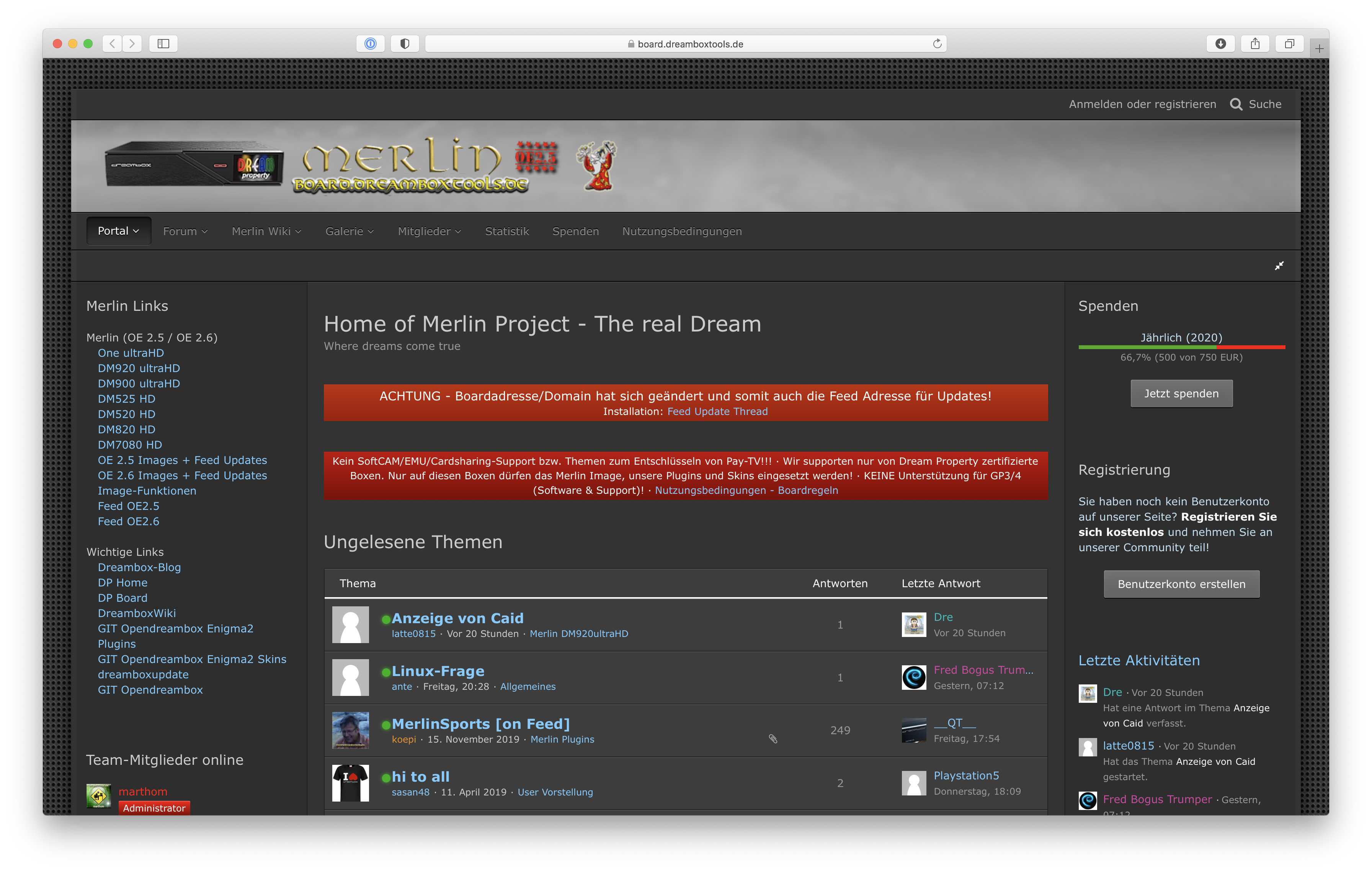Image resolution: width=1372 pixels, height=872 pixels.
Task: Open GIT Opendreambox Enigma2 Skins link
Action: coord(192,660)
